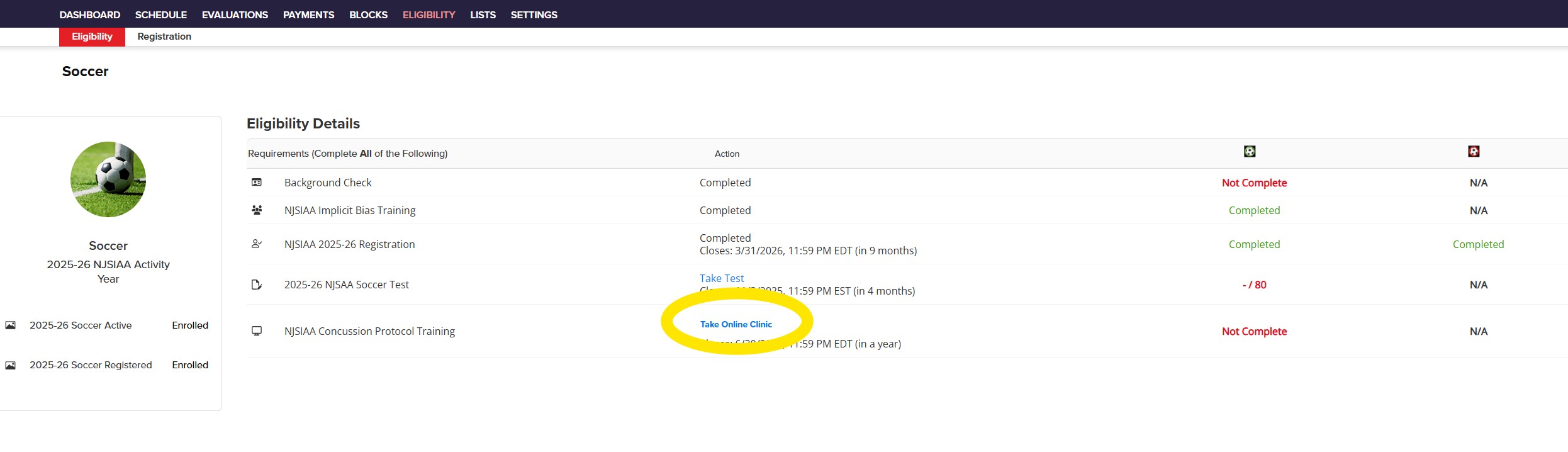The image size is (1568, 452).
Task: Click 2025-26 NJSIAA Activity Year text in card
Action: (108, 271)
